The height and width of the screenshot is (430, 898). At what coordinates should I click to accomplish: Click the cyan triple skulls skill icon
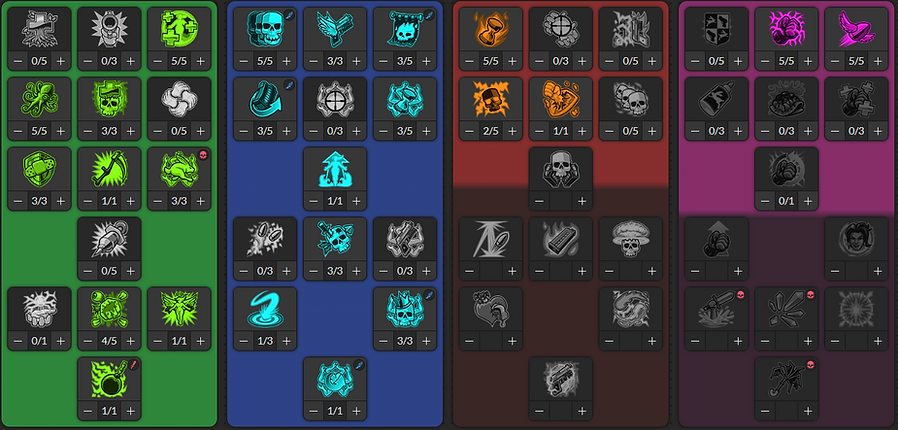(265, 30)
